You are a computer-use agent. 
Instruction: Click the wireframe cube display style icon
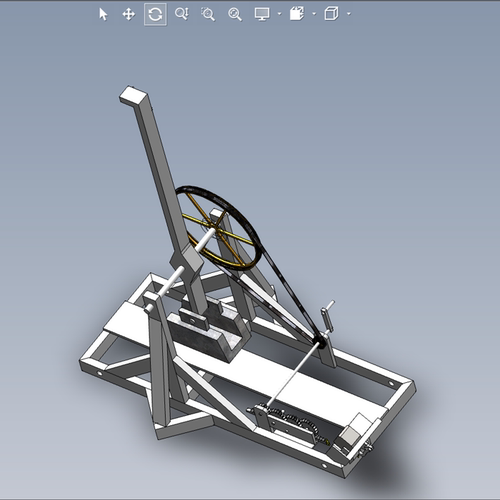331,14
